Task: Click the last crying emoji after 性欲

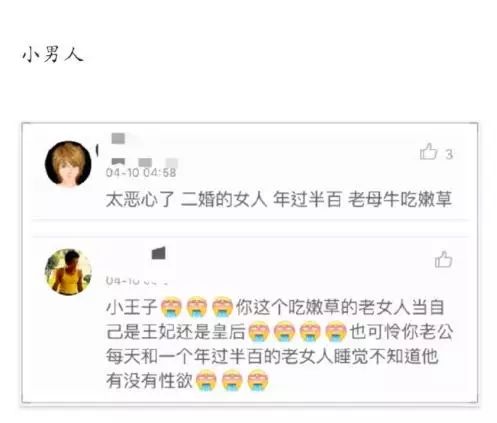Action: (258, 380)
